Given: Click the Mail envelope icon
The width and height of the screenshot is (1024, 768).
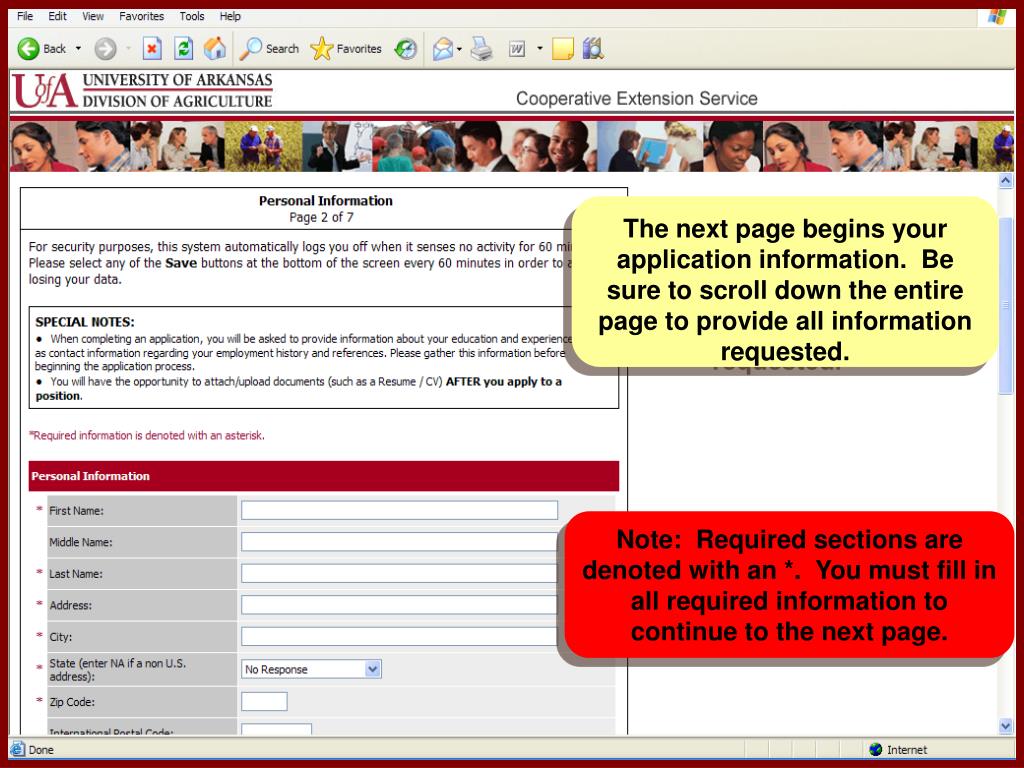Looking at the screenshot, I should 442,49.
